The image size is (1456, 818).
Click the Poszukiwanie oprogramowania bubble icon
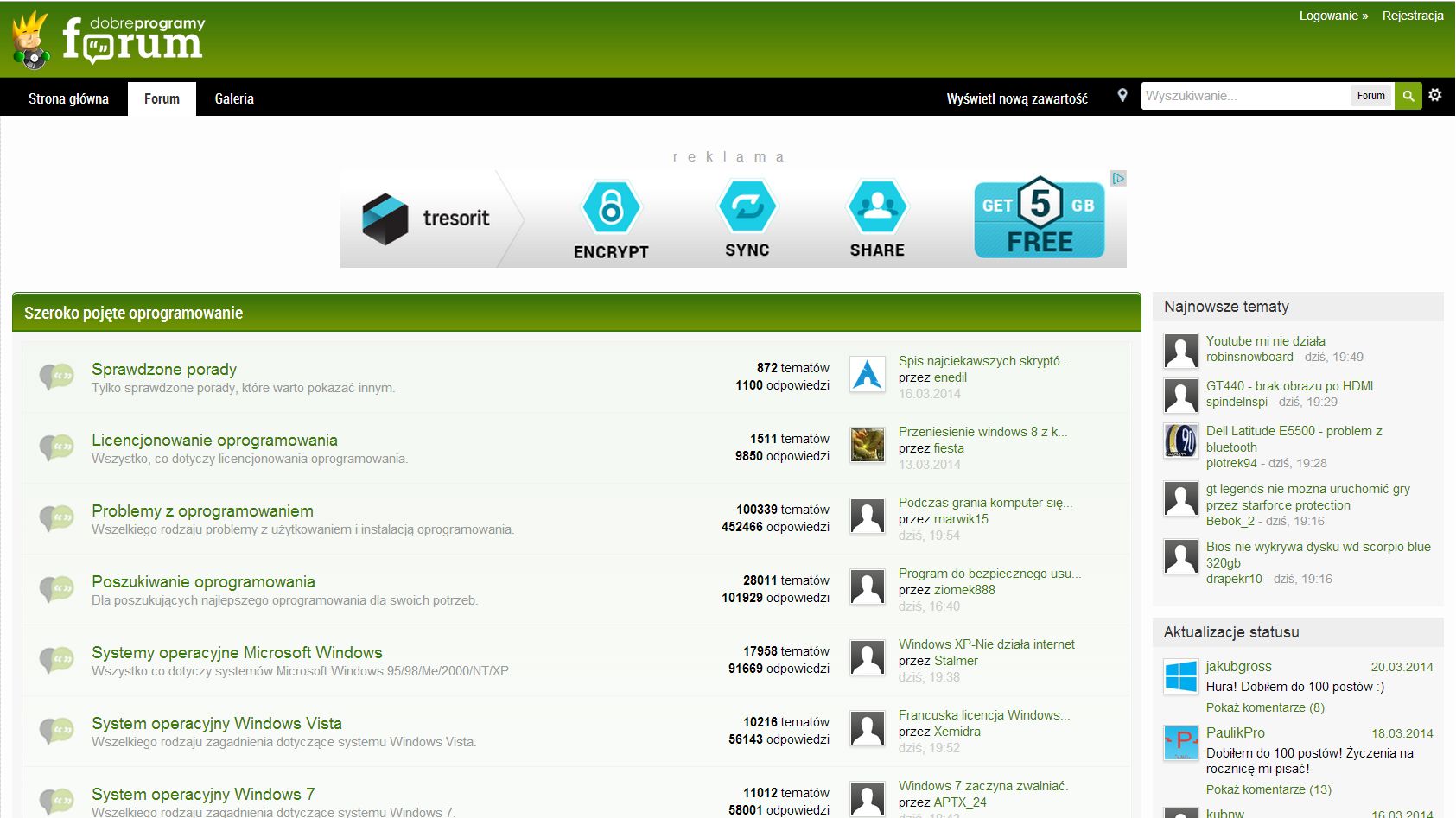[56, 589]
